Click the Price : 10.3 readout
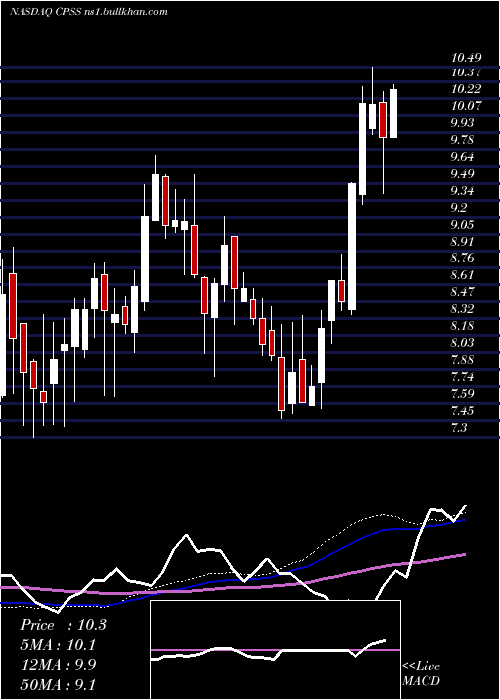This screenshot has height=700, width=500. click(x=63, y=625)
